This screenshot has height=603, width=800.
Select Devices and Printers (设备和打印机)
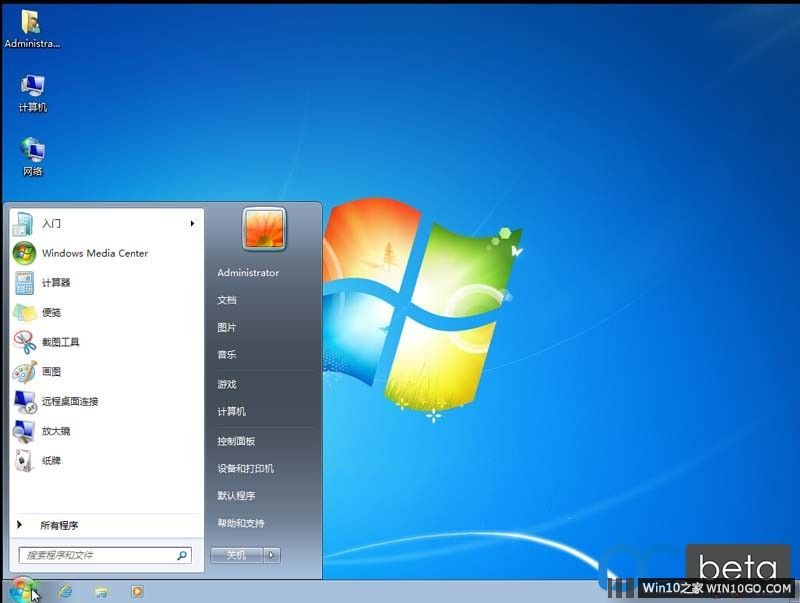click(245, 468)
